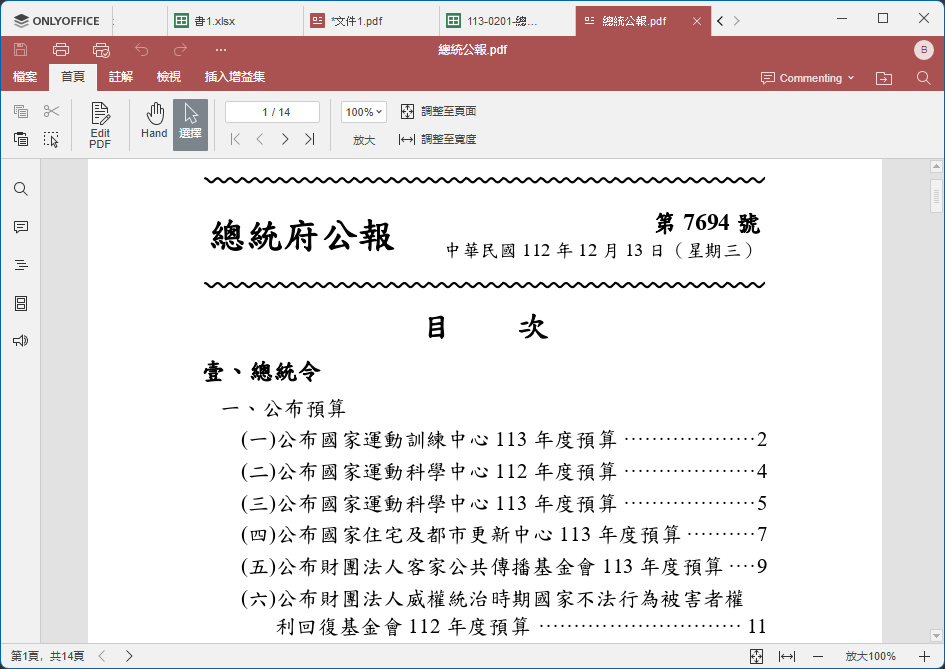
Task: Open the search panel in left sidebar
Action: click(x=20, y=189)
